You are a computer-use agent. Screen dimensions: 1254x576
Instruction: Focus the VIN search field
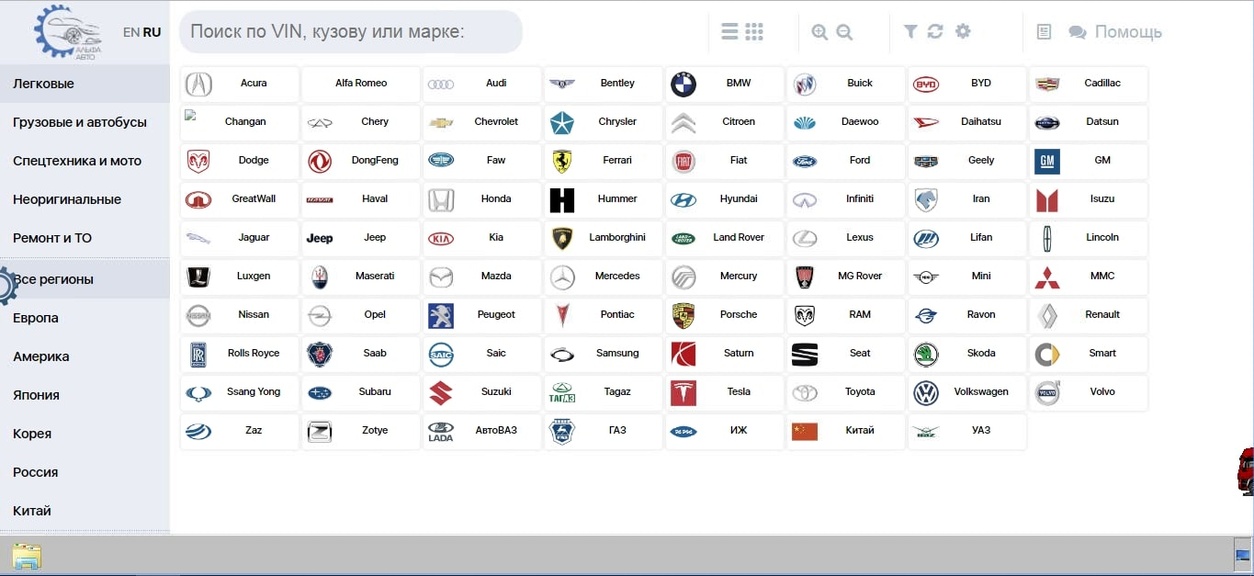(351, 32)
